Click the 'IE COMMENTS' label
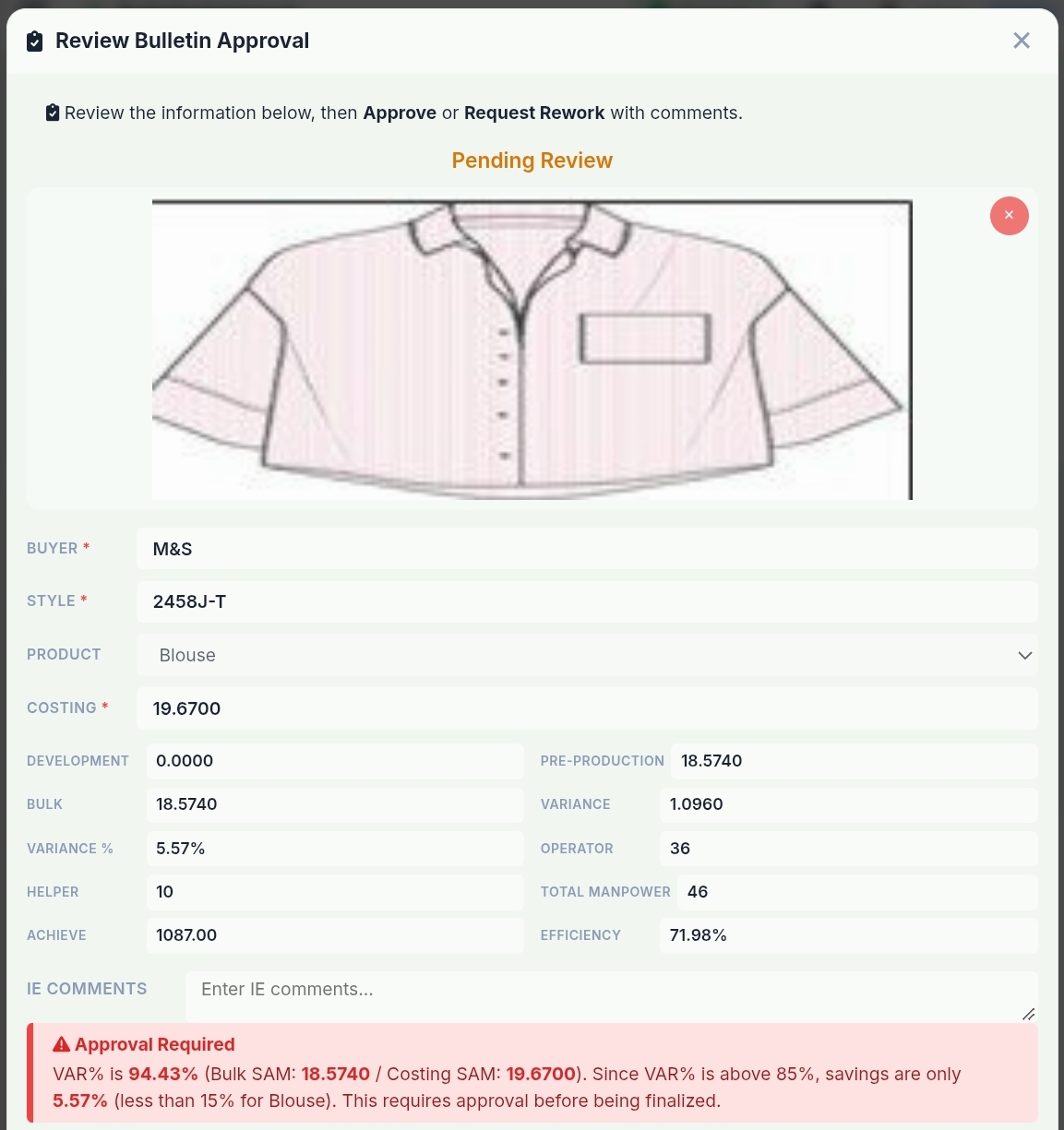 [x=87, y=989]
